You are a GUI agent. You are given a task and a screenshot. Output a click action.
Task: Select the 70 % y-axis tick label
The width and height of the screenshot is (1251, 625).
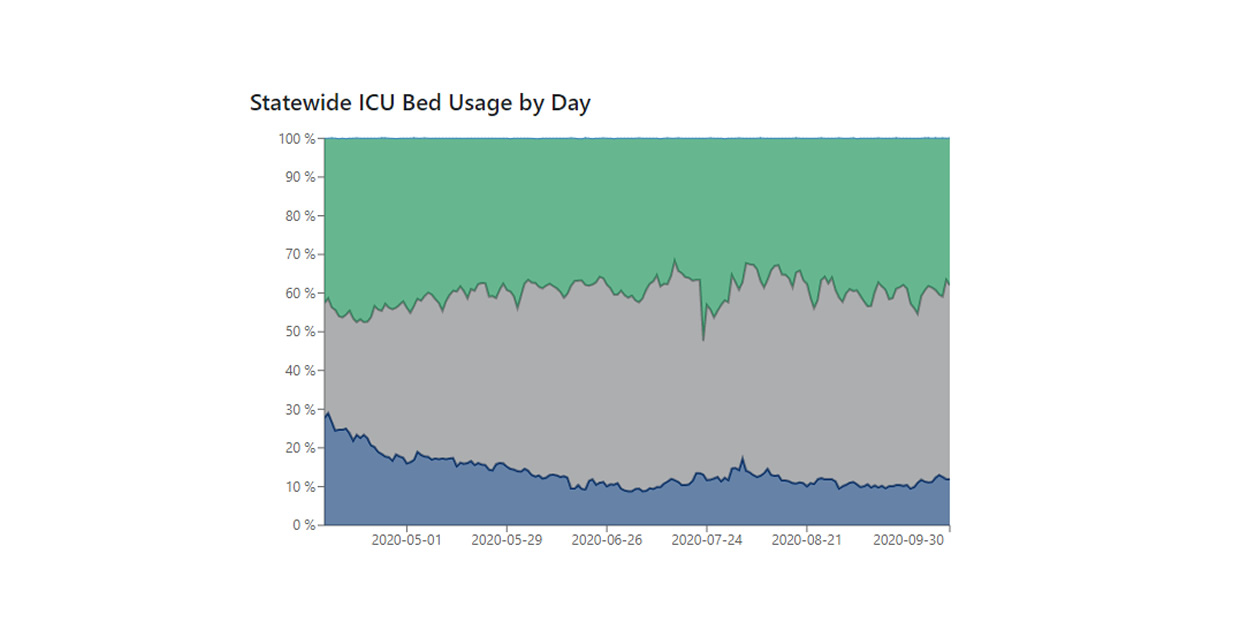coord(299,255)
